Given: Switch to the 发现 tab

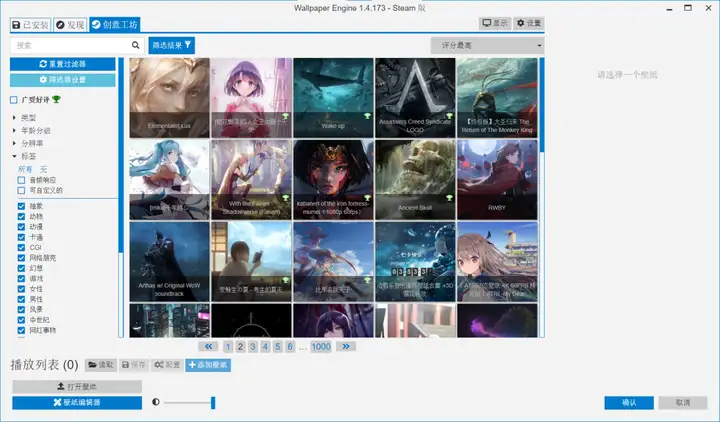Looking at the screenshot, I should [x=70, y=25].
